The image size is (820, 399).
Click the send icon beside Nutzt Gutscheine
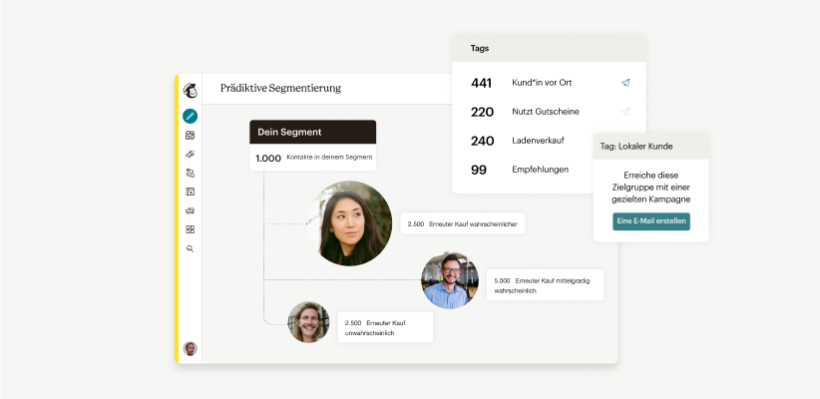click(x=625, y=111)
